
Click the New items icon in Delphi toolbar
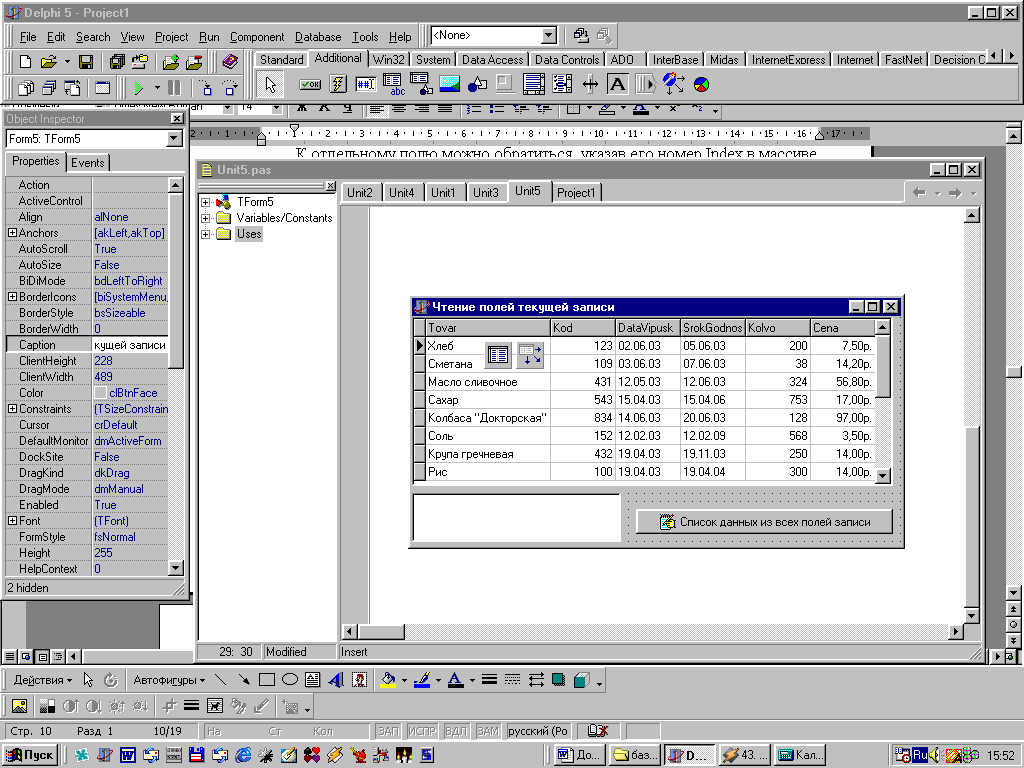(25, 62)
